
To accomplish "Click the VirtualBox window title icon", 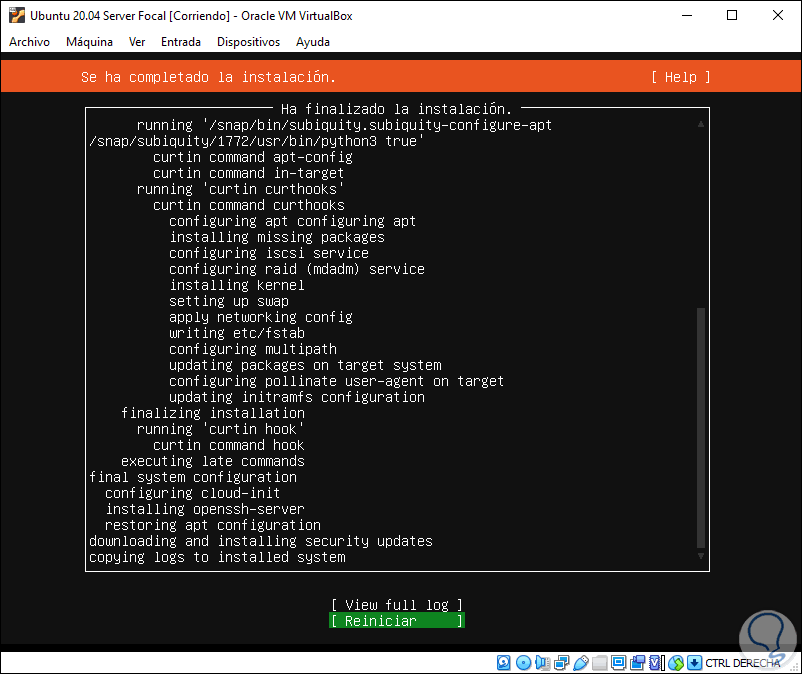I will pyautogui.click(x=17, y=15).
